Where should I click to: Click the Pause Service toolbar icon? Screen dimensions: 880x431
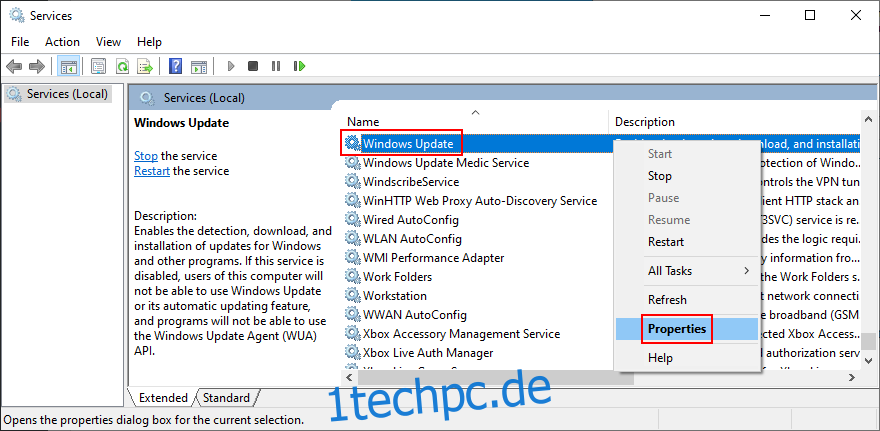click(x=276, y=66)
